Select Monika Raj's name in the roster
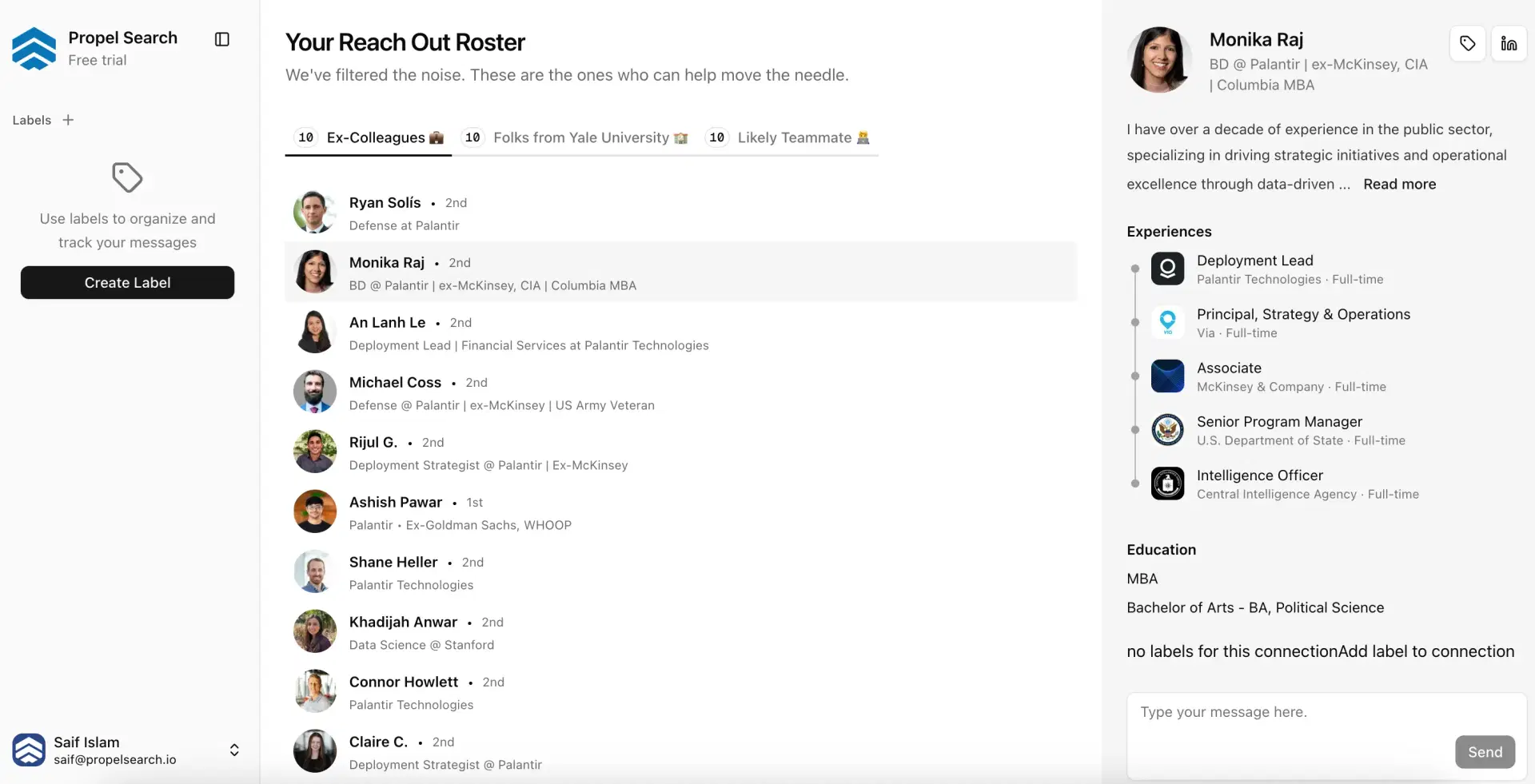The height and width of the screenshot is (784, 1535). tap(387, 262)
